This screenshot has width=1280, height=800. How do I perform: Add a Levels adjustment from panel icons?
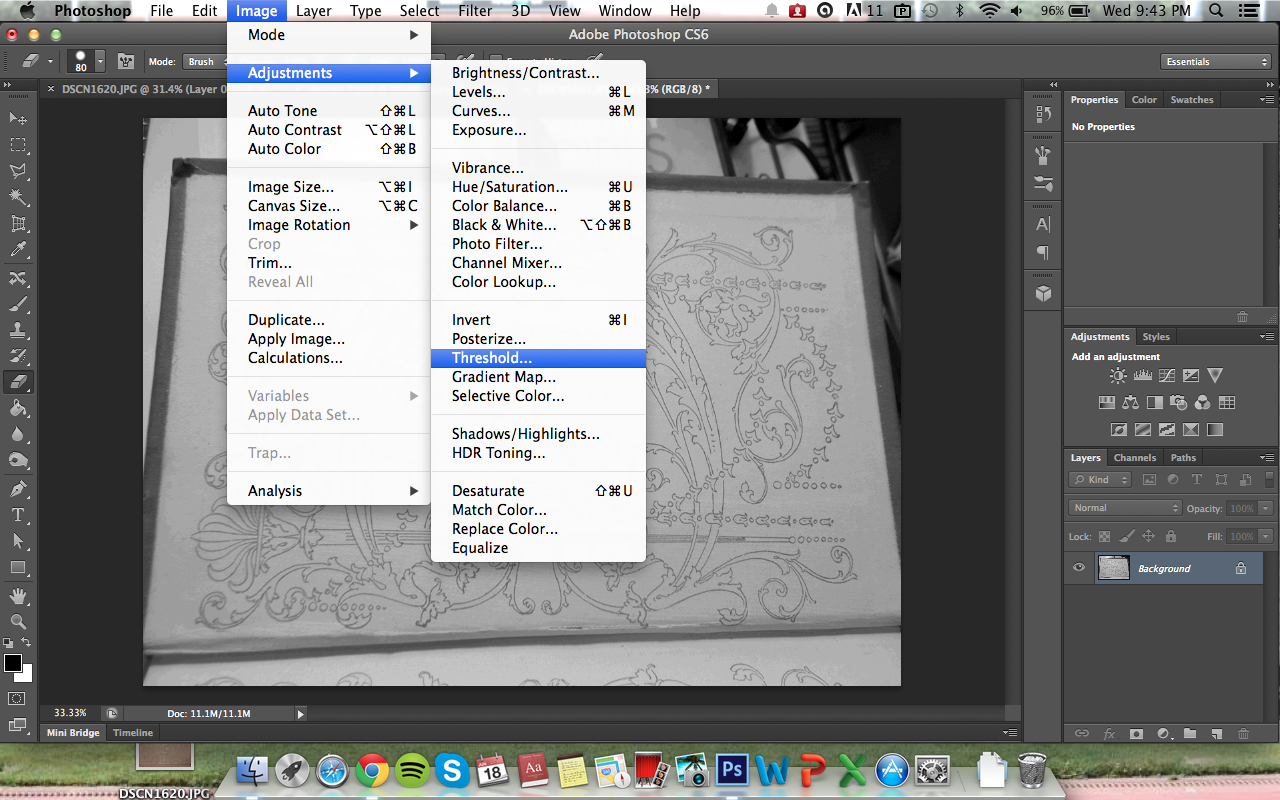coord(1143,376)
